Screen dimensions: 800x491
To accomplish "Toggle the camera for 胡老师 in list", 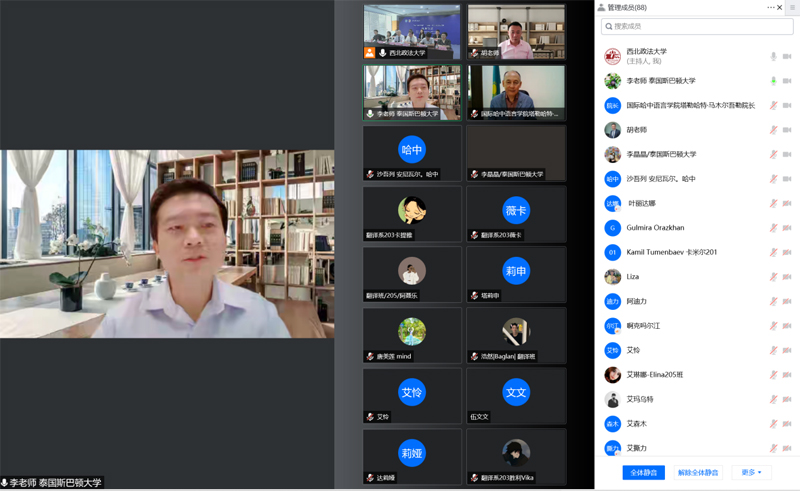I will pos(787,130).
